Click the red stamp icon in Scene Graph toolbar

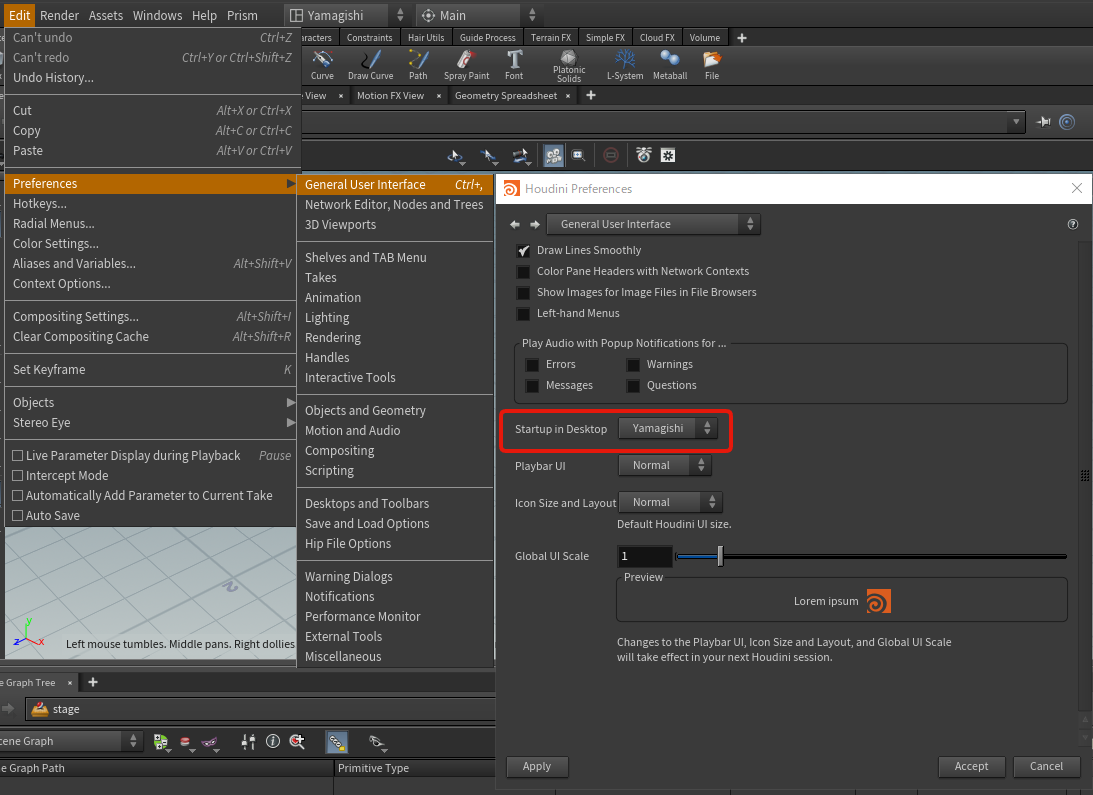[x=185, y=742]
